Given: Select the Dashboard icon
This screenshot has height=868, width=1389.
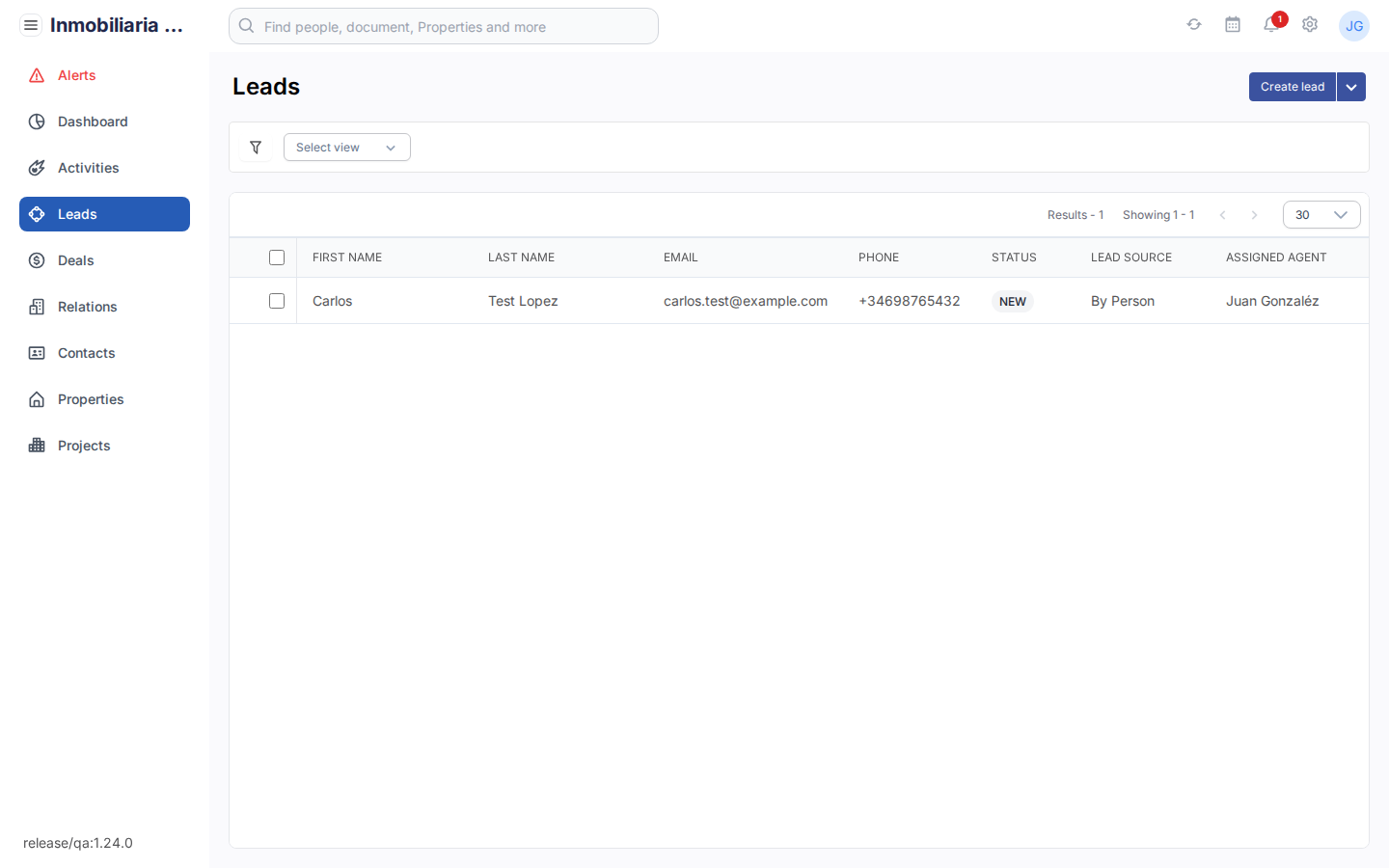Looking at the screenshot, I should point(36,122).
